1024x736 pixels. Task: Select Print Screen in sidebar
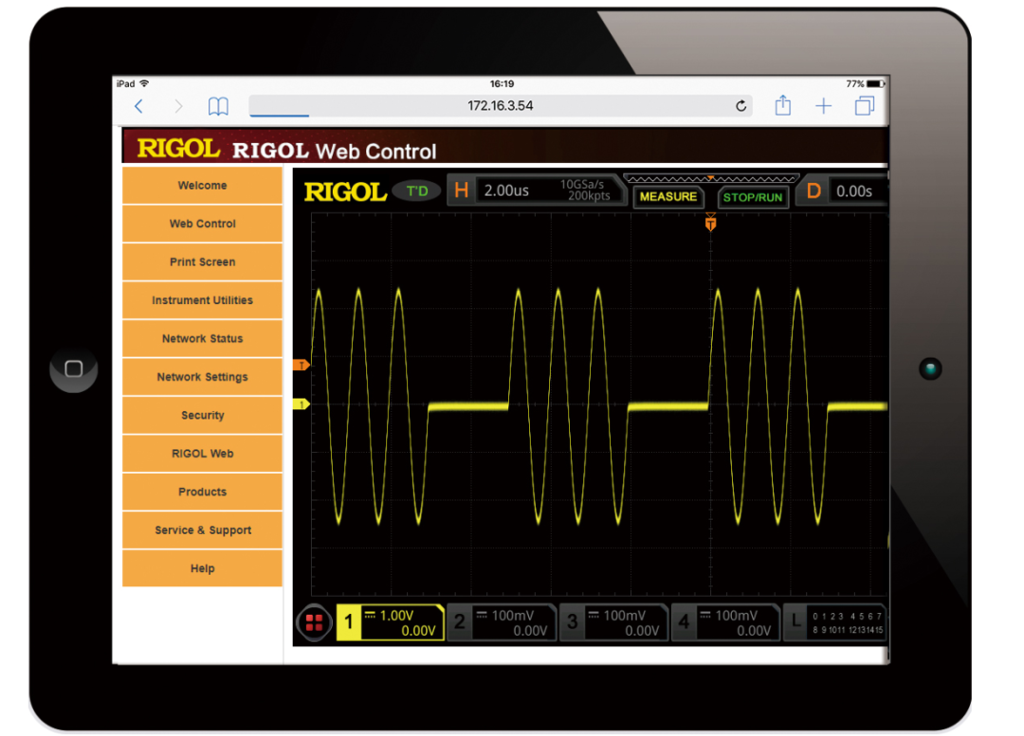point(202,262)
